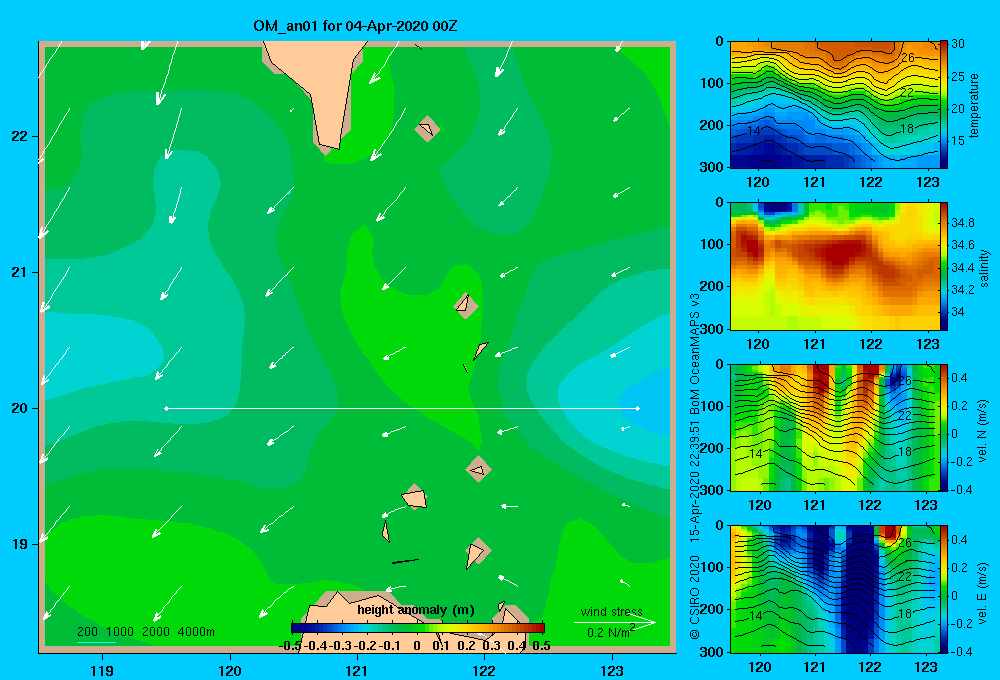Click the "0.2 N/m2" wind stress value
Image resolution: width=1000 pixels, height=680 pixels.
point(611,632)
